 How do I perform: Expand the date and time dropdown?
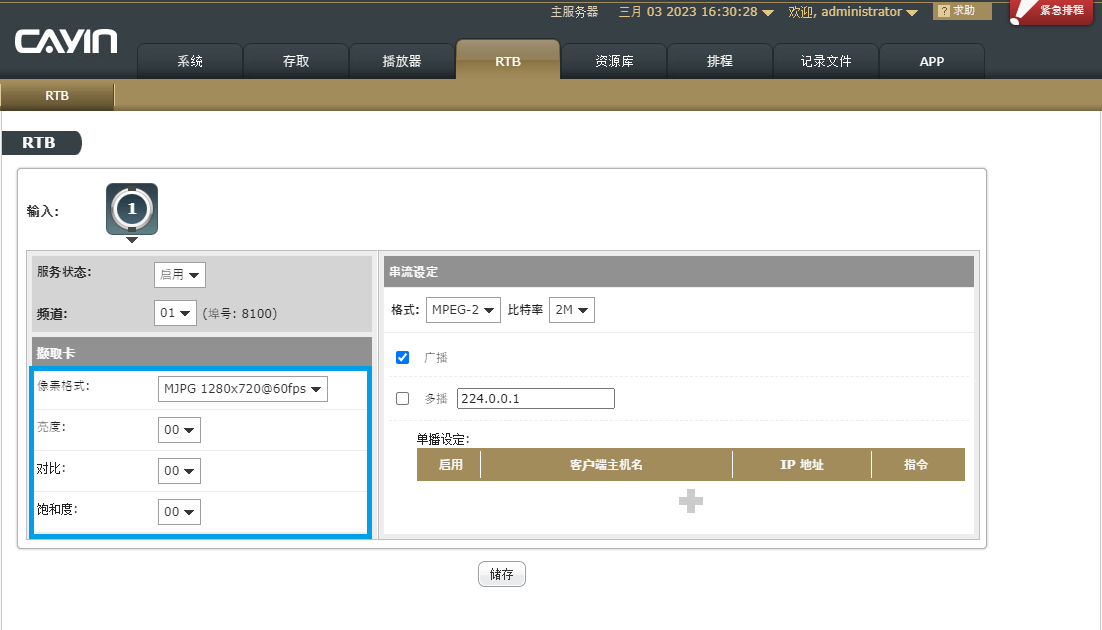click(696, 12)
